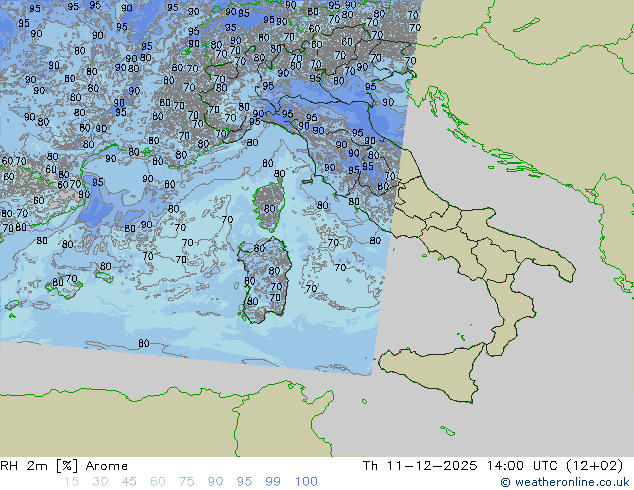Click the "RH 2m [%] Arome" title
Viewport: 634px width, 490px height.
coord(64,466)
